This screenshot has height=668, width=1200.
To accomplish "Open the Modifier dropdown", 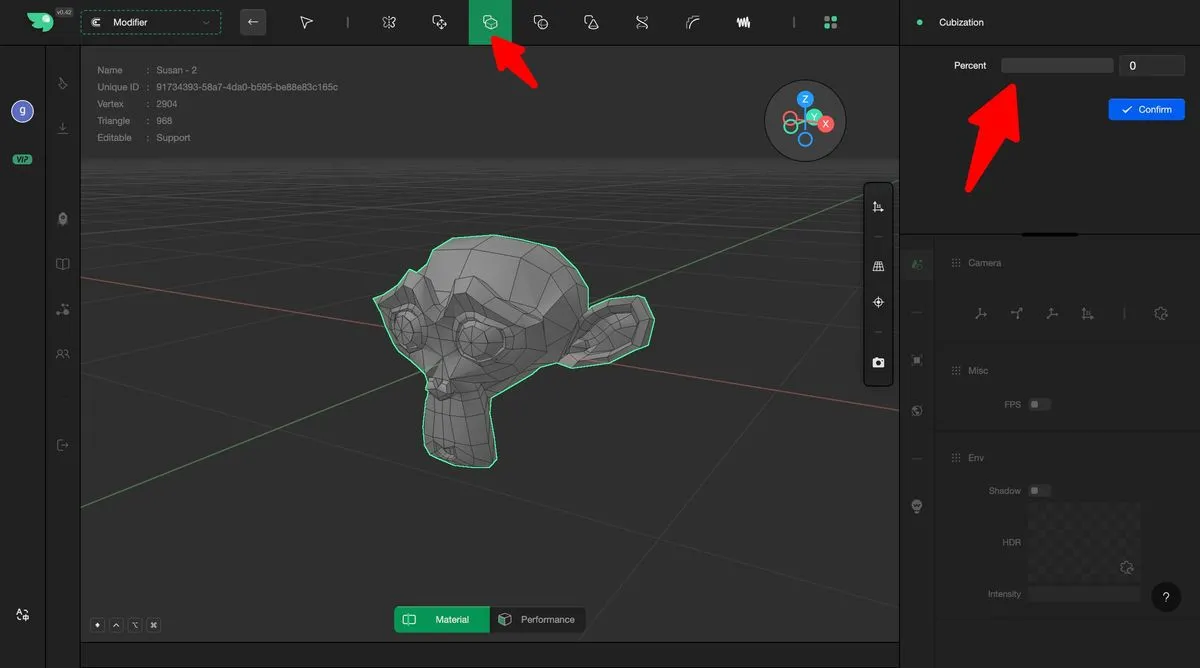I will (x=151, y=22).
